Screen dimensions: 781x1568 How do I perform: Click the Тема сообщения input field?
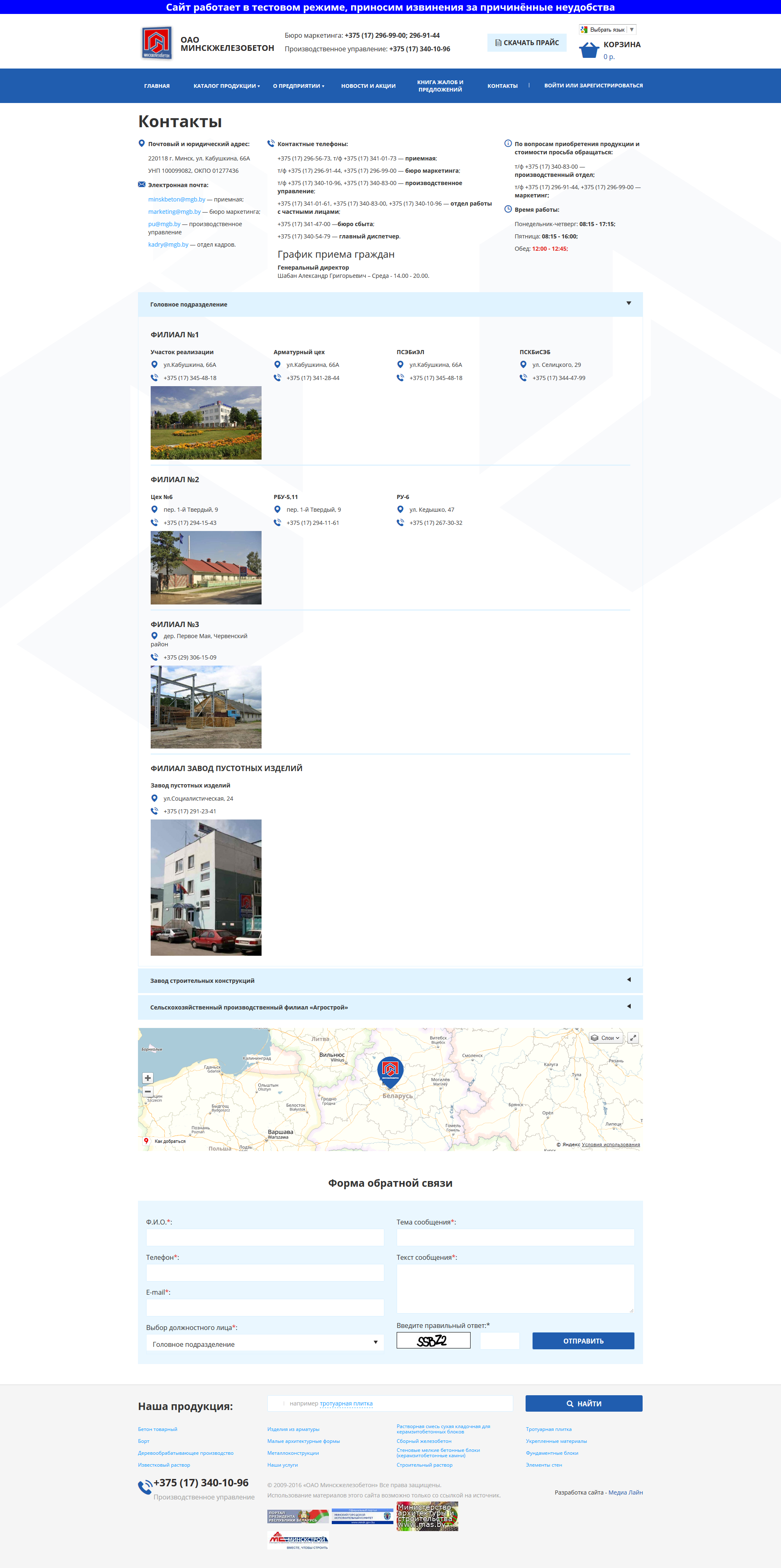click(x=515, y=1237)
